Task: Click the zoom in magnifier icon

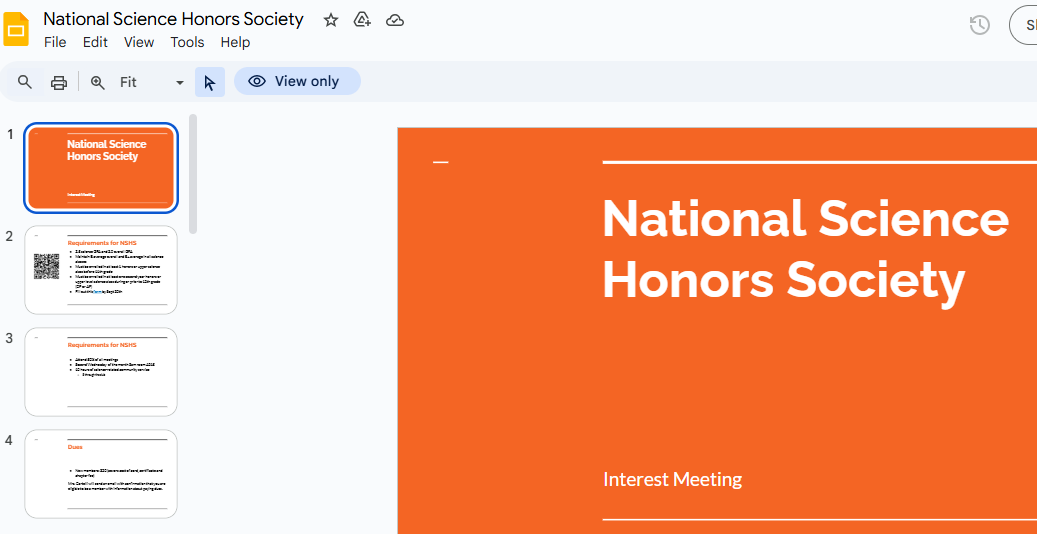Action: pos(98,82)
